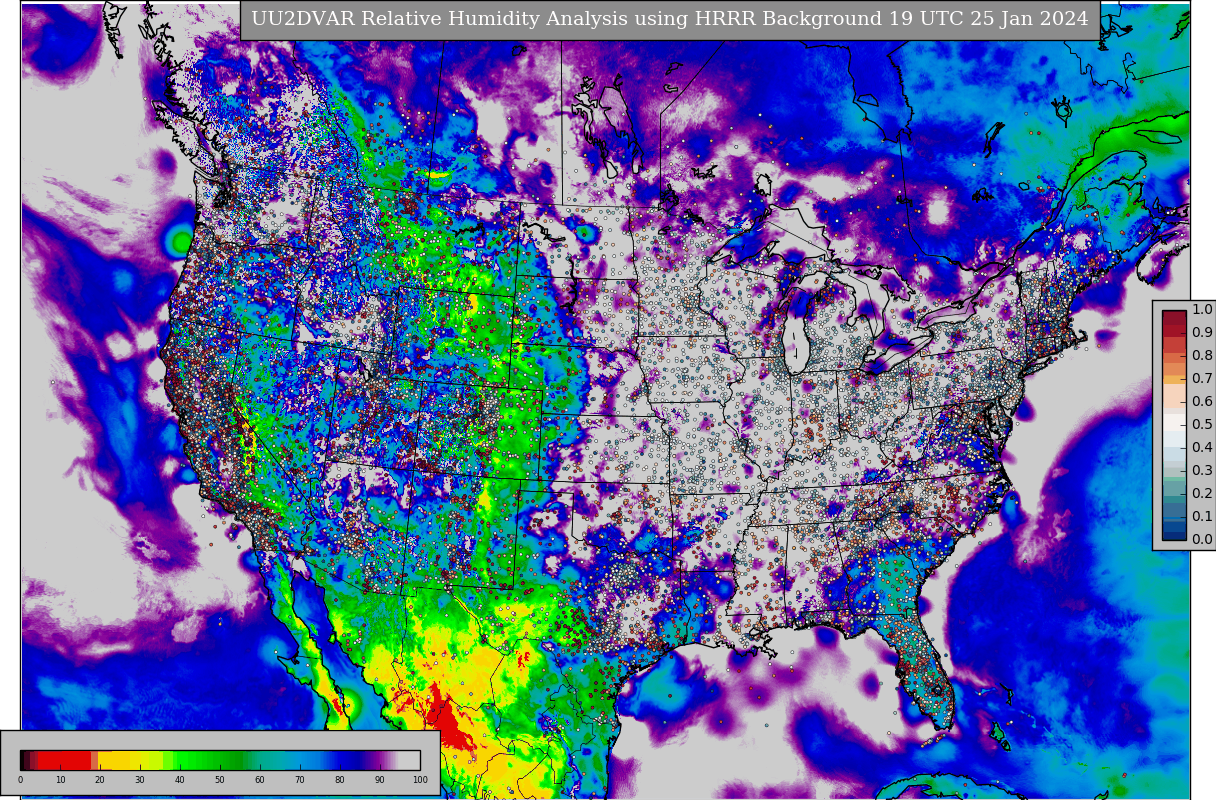Click the 50 tick label on humidity colorbar
This screenshot has width=1216, height=800.
[220, 780]
